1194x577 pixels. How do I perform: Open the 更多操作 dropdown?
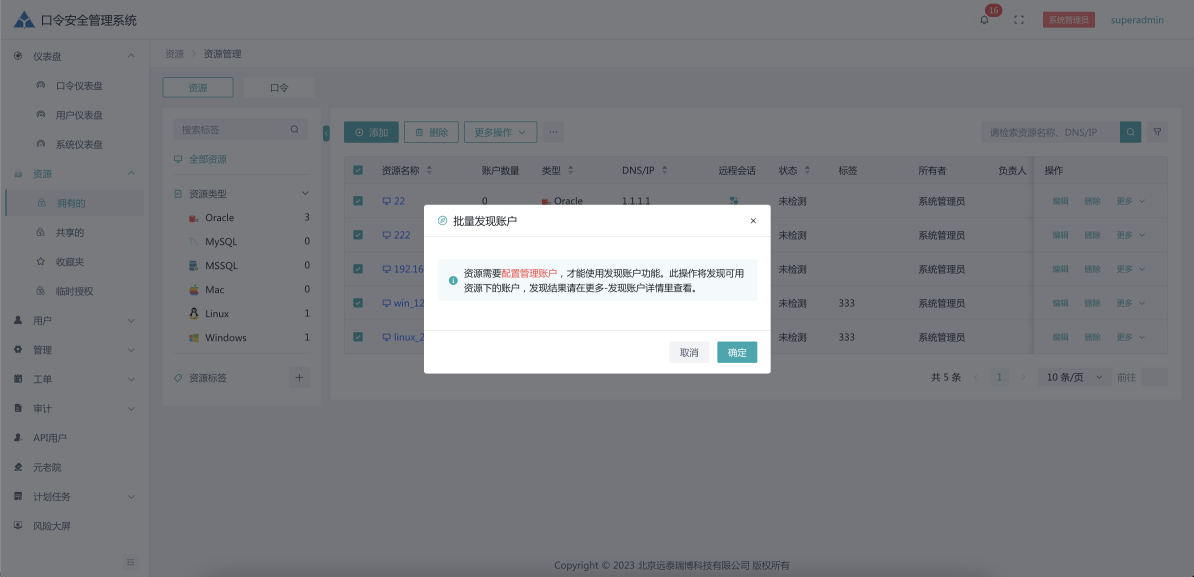[x=500, y=132]
